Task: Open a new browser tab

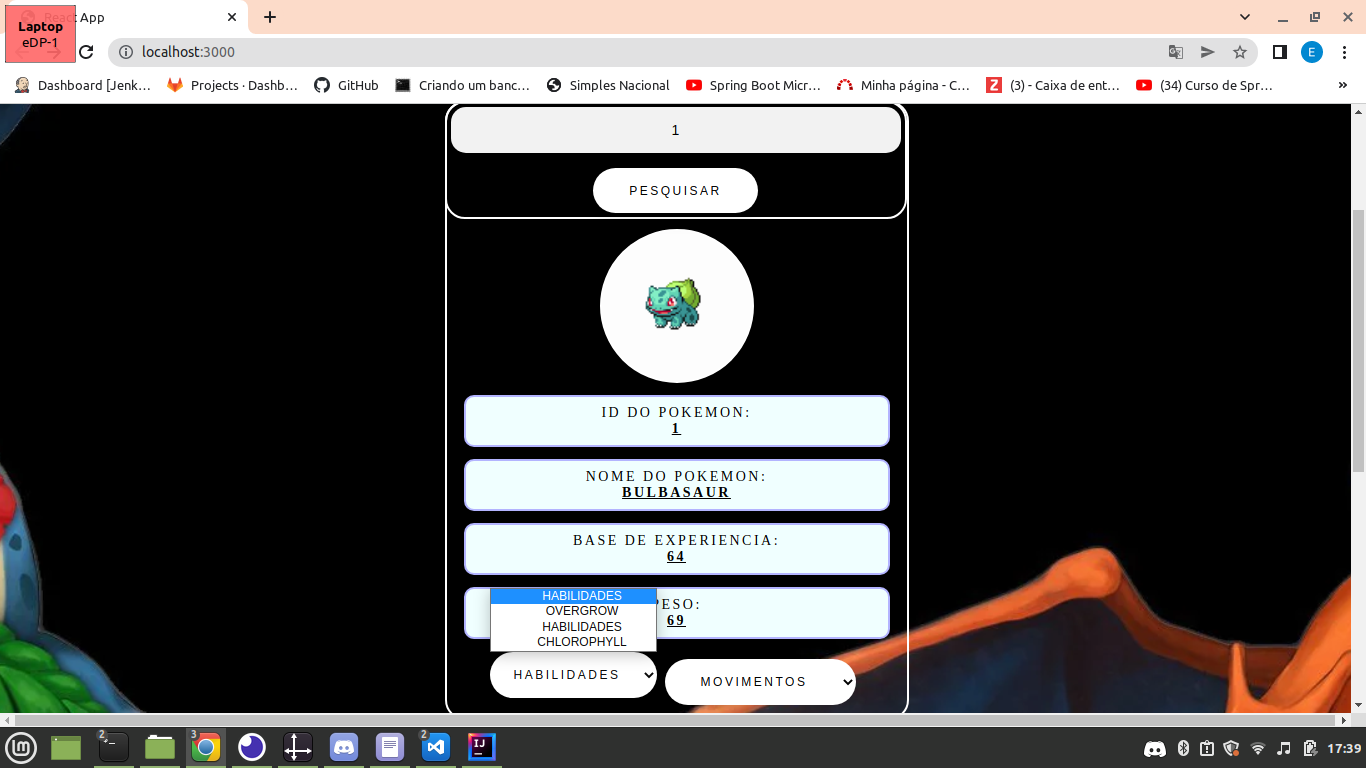Action: tap(270, 17)
